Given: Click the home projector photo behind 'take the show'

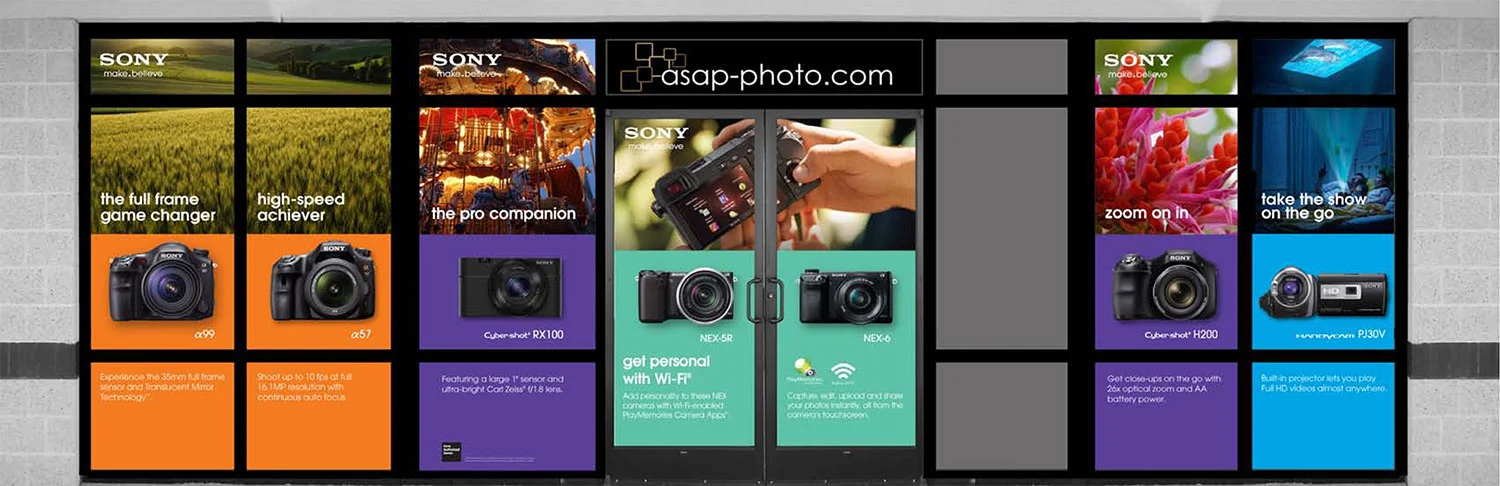Looking at the screenshot, I should click(1323, 170).
